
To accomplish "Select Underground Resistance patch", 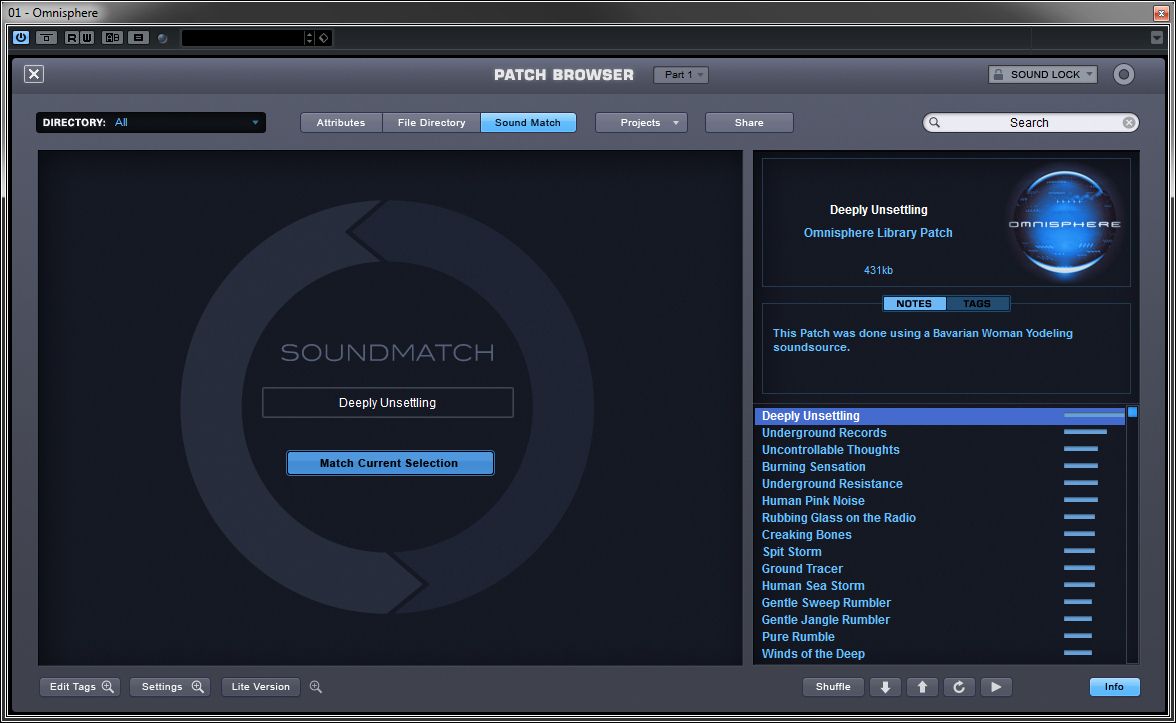I will point(939,484).
